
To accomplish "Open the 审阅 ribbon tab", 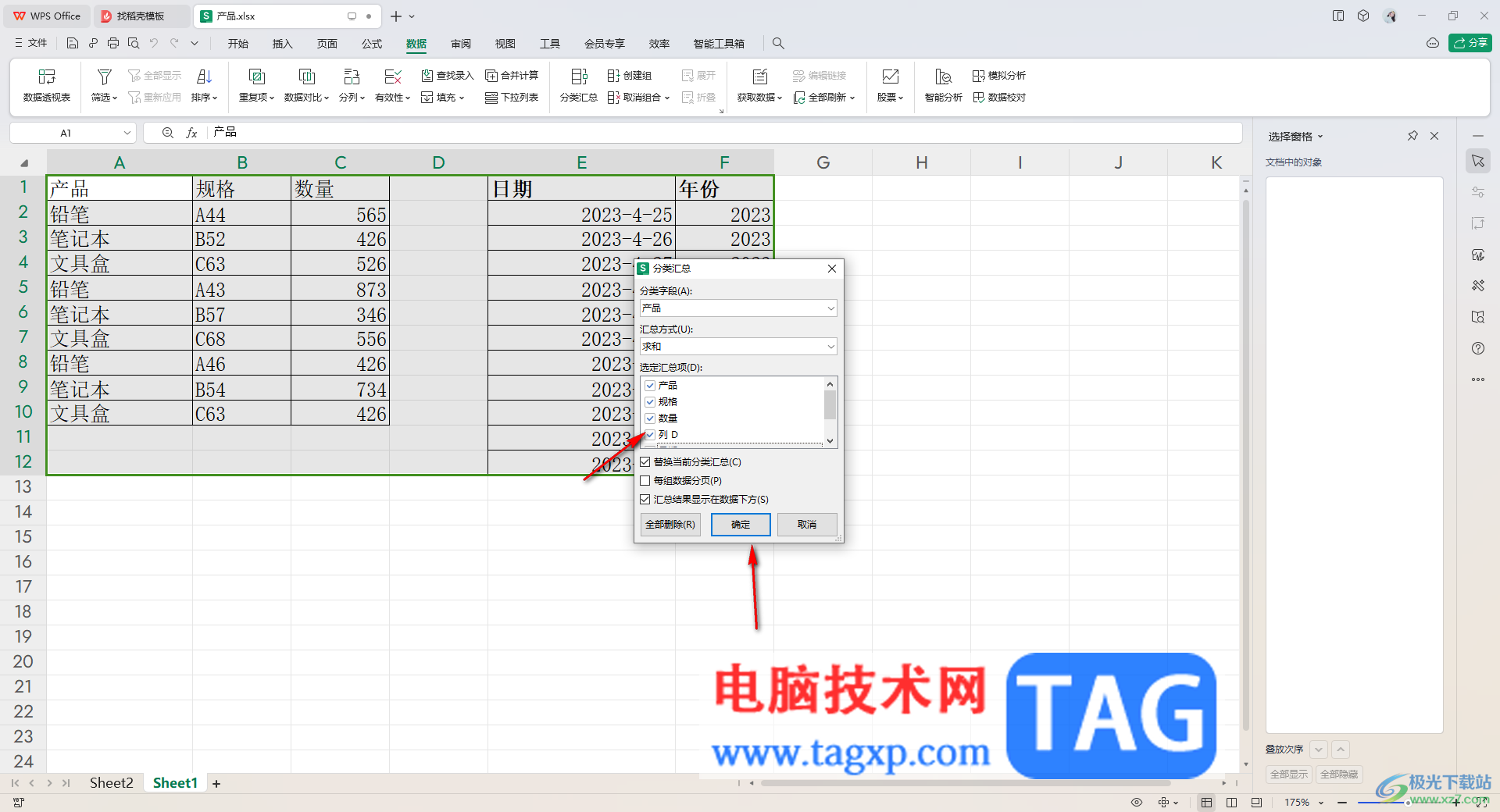I will 461,44.
